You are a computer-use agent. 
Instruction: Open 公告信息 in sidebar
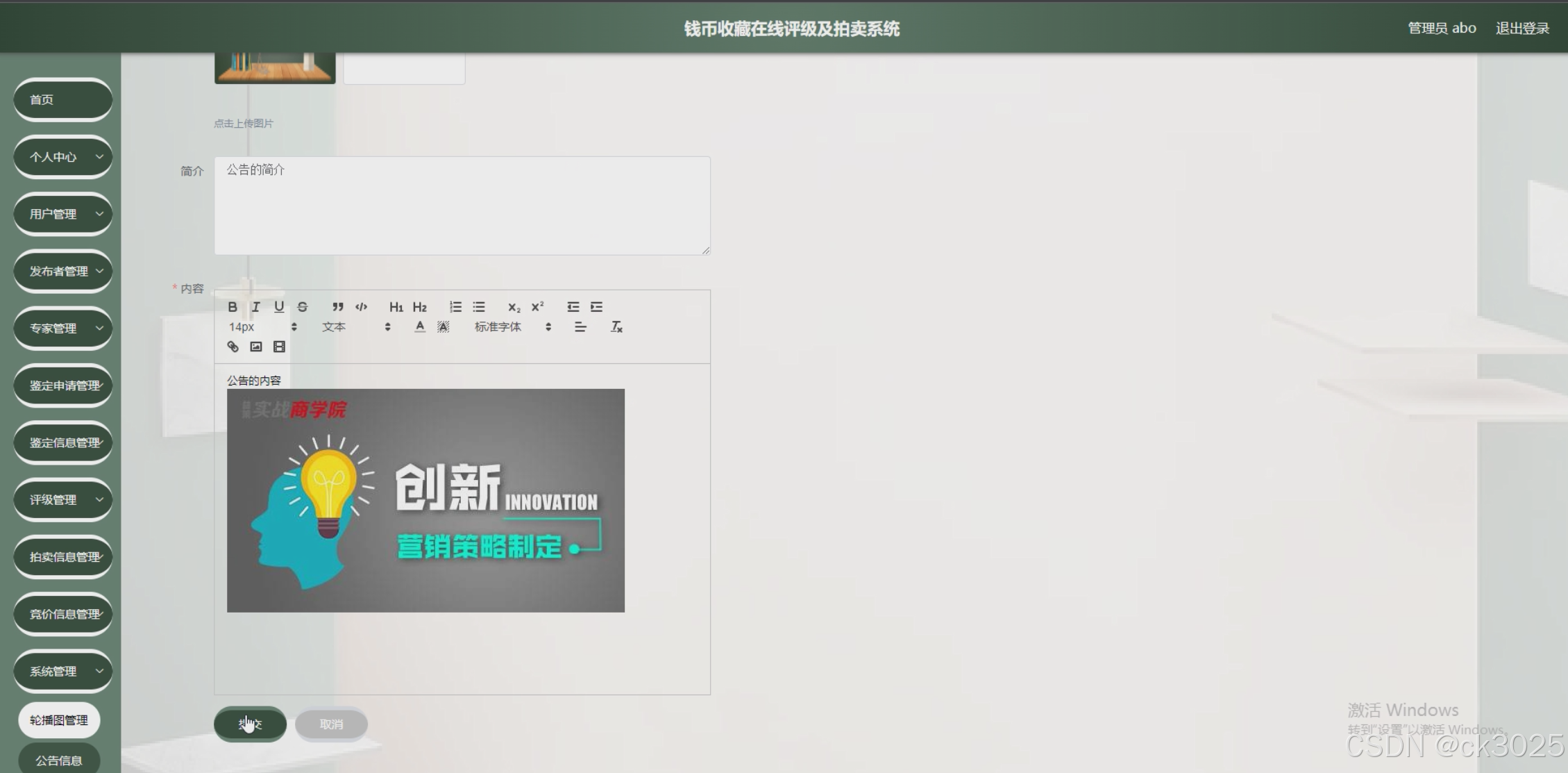tap(59, 760)
